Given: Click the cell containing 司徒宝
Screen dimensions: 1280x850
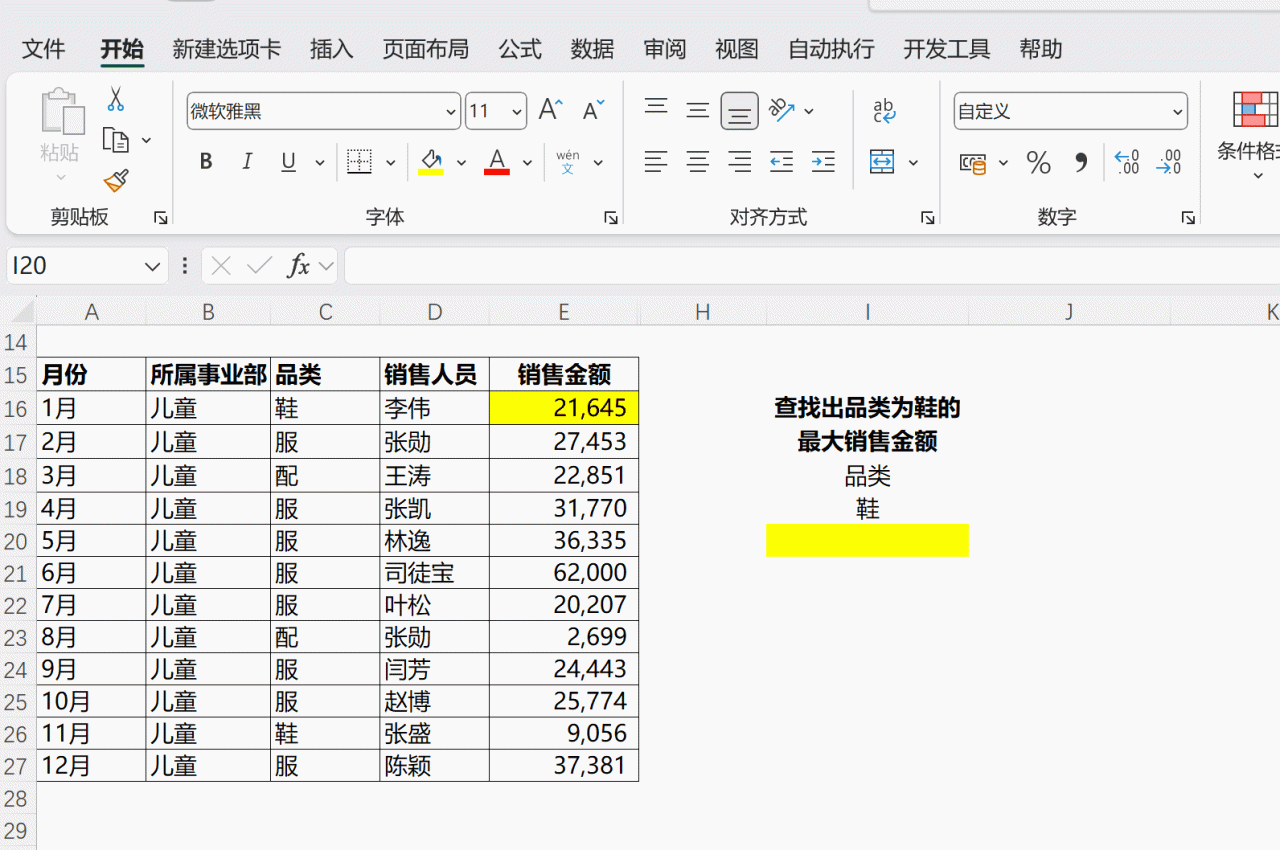Looking at the screenshot, I should (434, 573).
